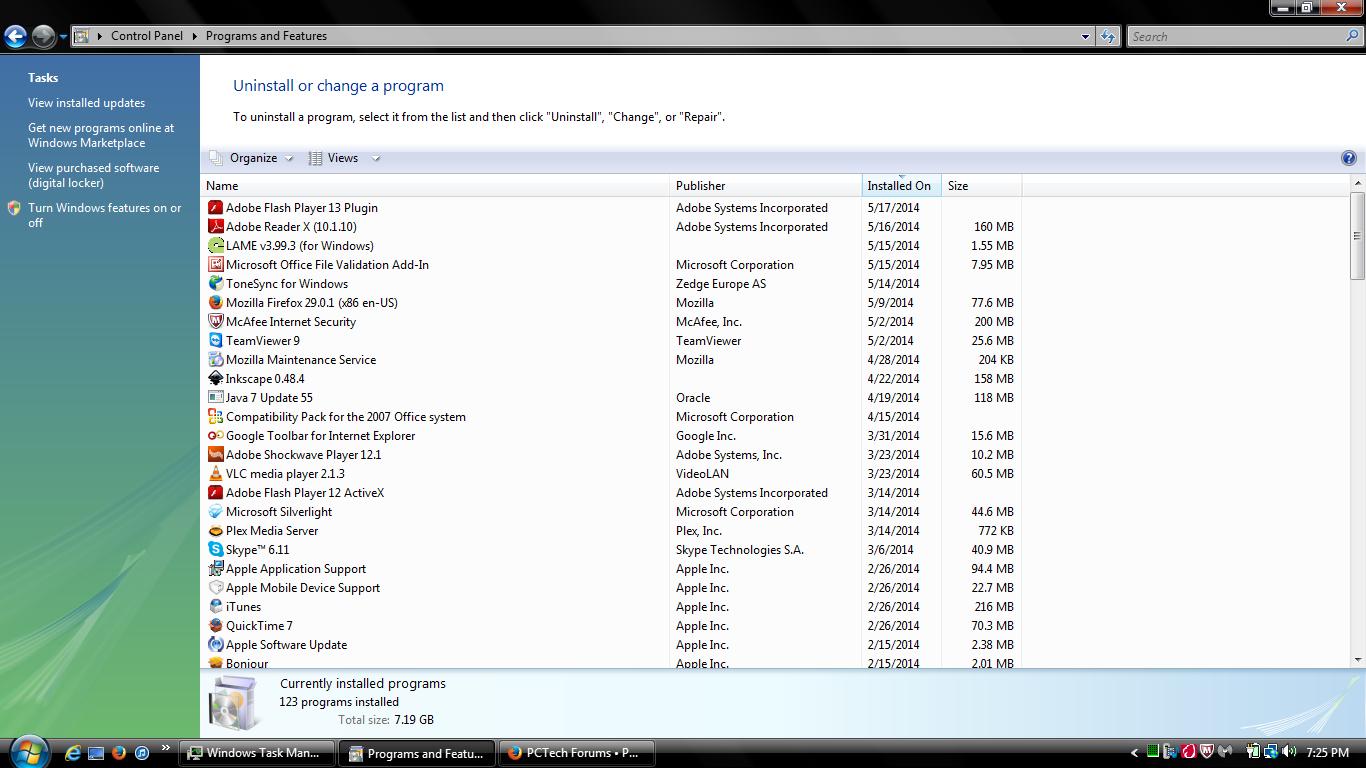Screen dimensions: 1366x768
Task: Go to Control Panel breadcrumb
Action: click(x=147, y=36)
